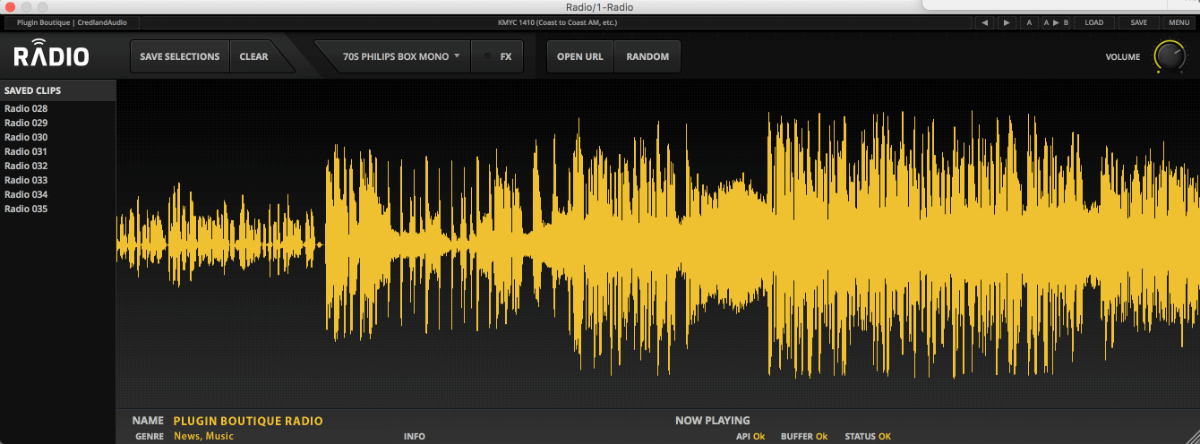The width and height of the screenshot is (1200, 444).
Task: Clear the current selections
Action: tap(254, 57)
